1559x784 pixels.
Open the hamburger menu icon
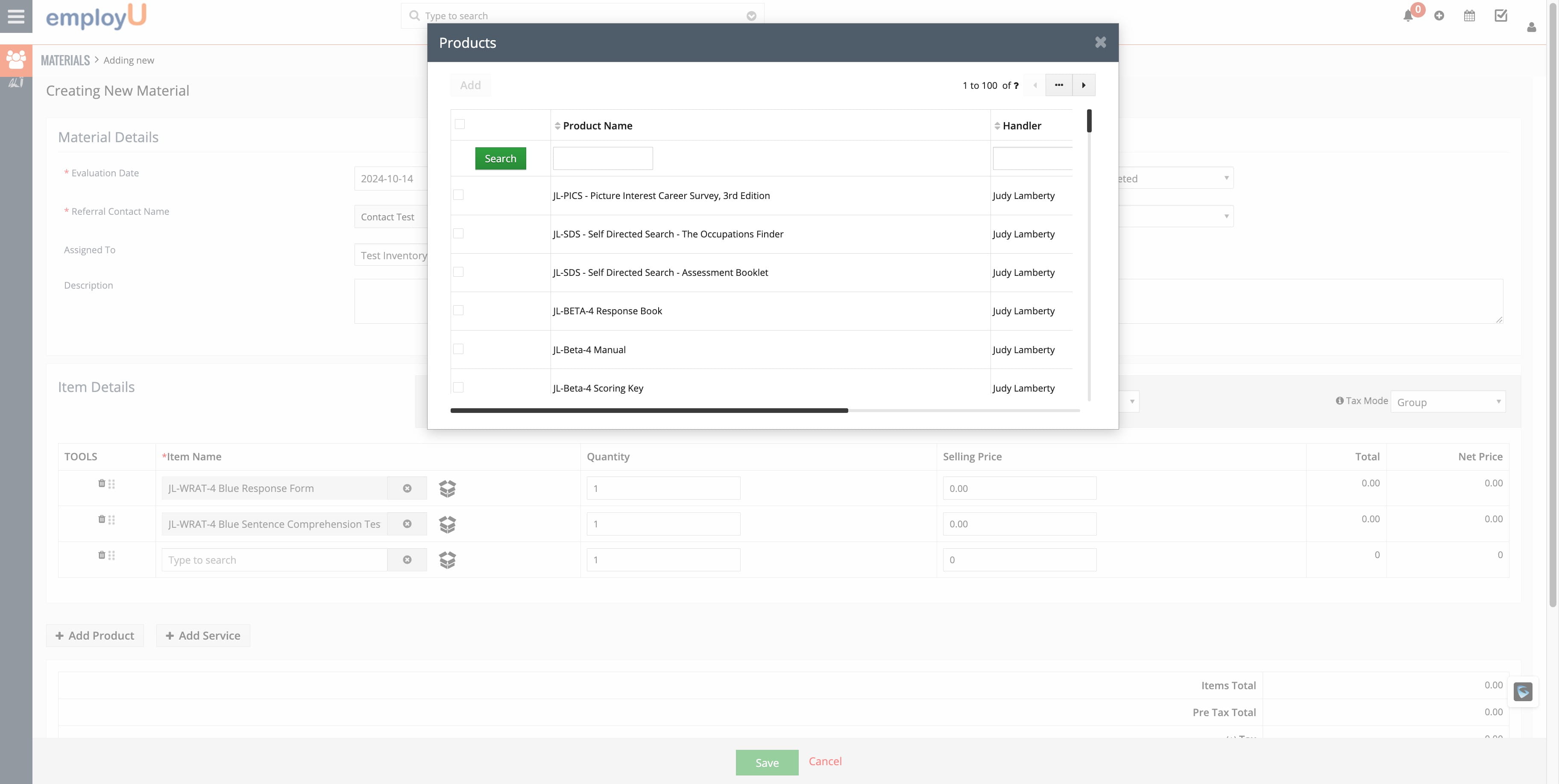coord(16,16)
